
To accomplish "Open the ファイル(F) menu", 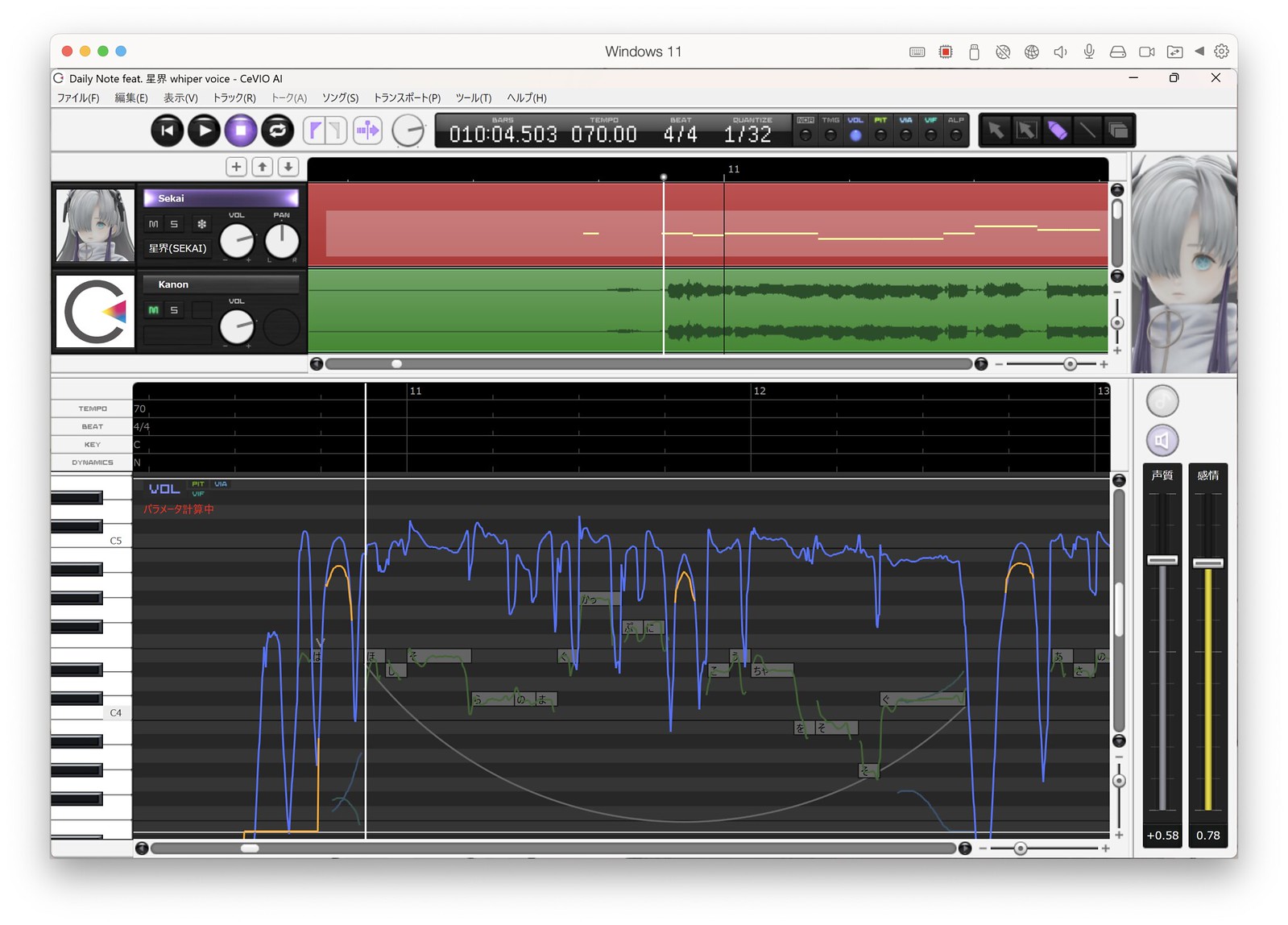I will 78,97.
